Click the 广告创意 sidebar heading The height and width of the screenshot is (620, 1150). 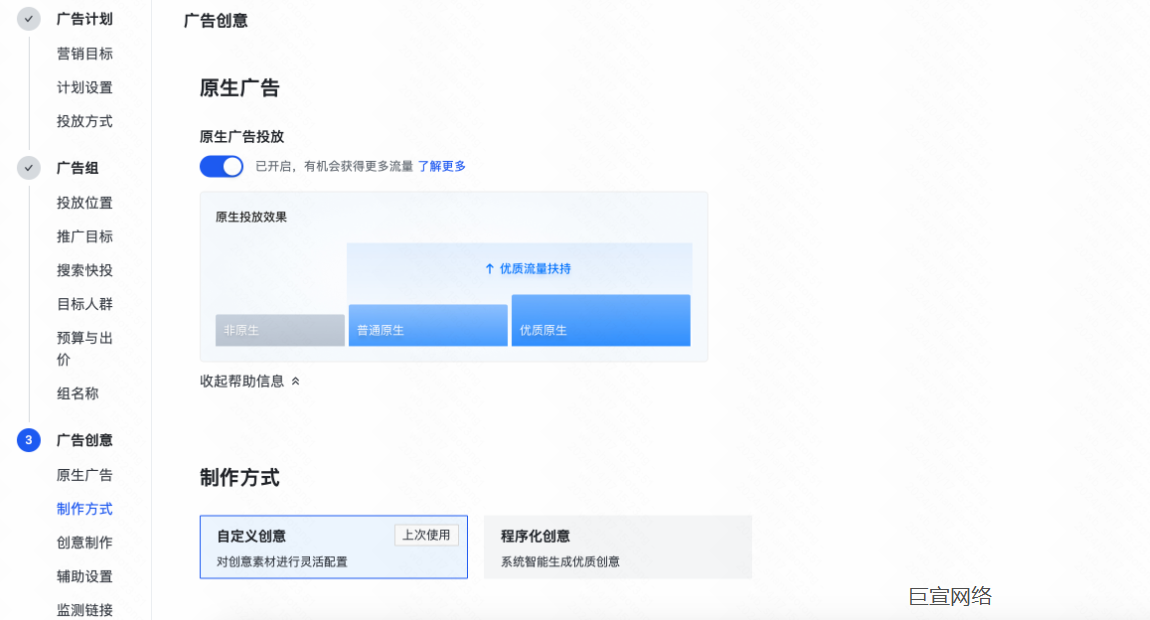pos(85,440)
